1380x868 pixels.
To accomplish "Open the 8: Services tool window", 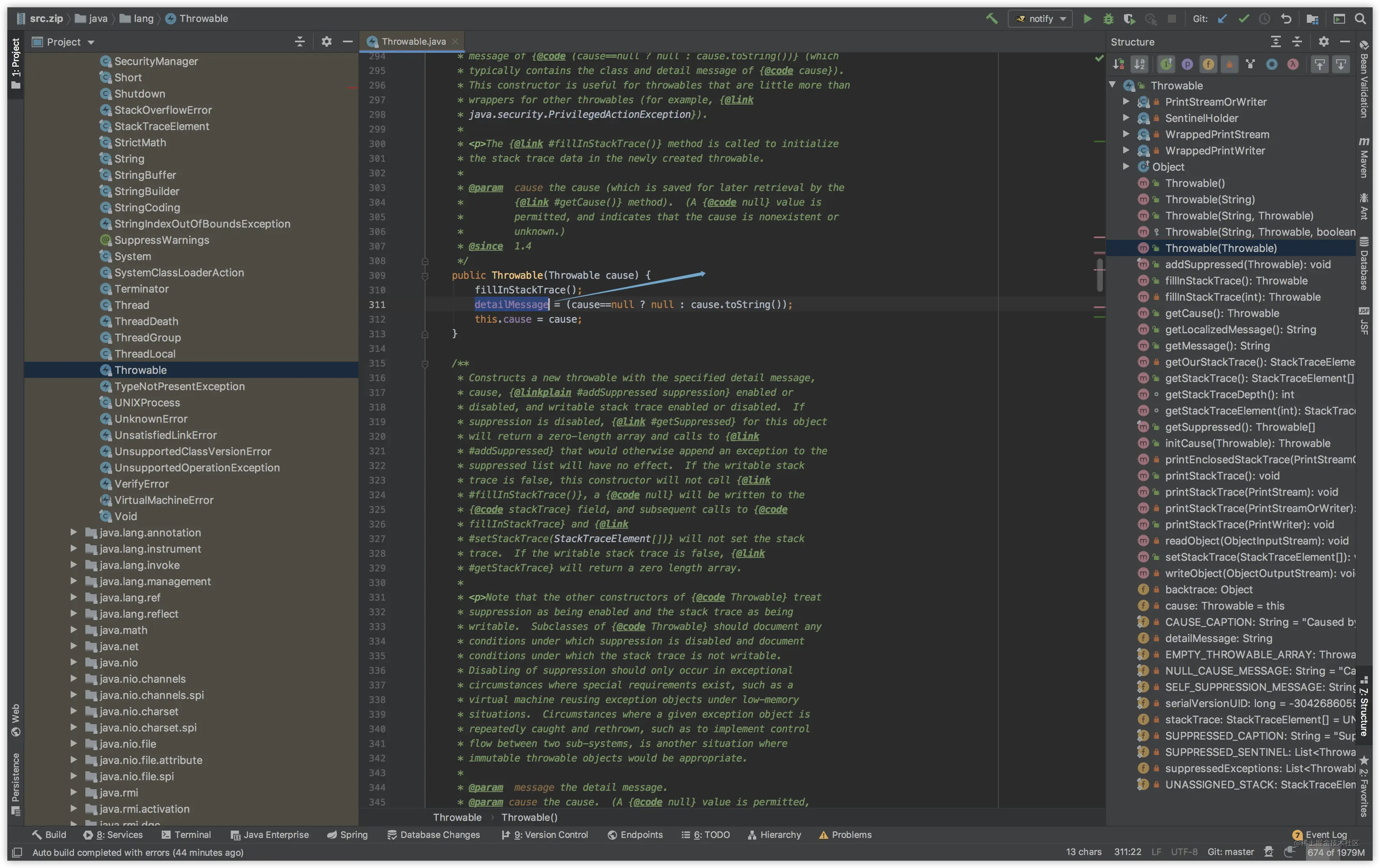I will (x=113, y=835).
